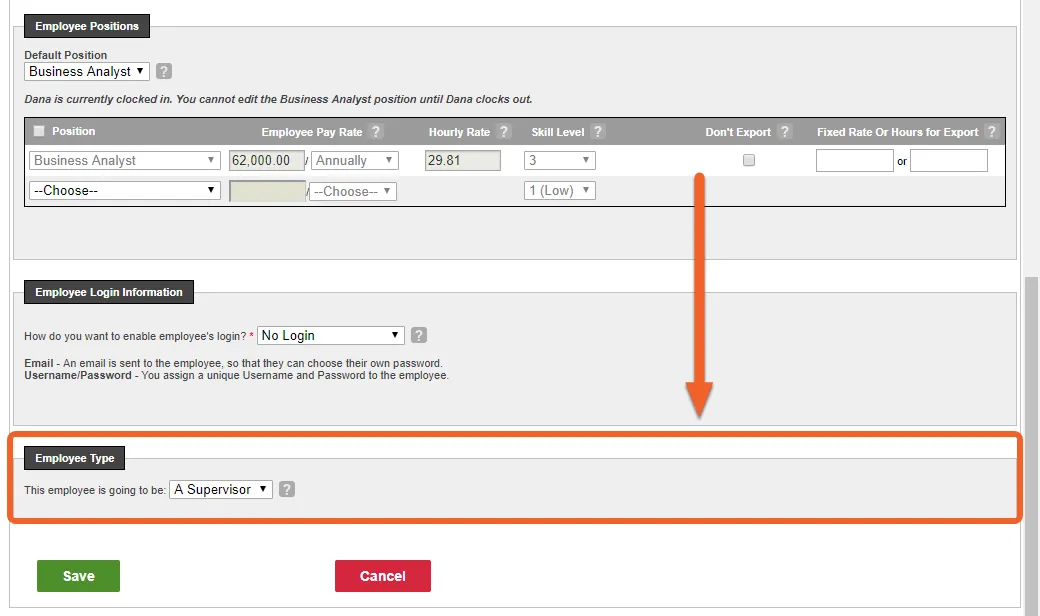1040x616 pixels.
Task: Click the Employee Login Information heading
Action: [x=109, y=292]
